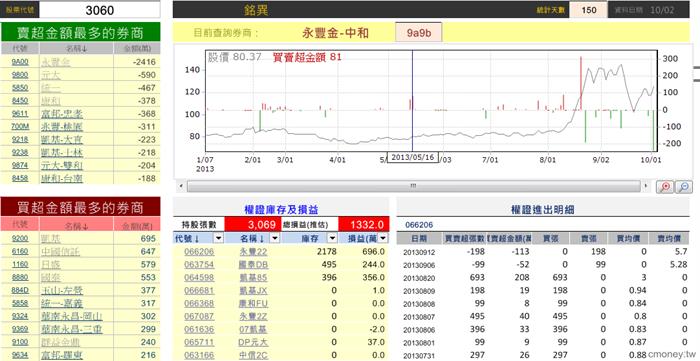This screenshot has height=361, width=700.
Task: Open warrant code 064598 link
Action: [199, 278]
